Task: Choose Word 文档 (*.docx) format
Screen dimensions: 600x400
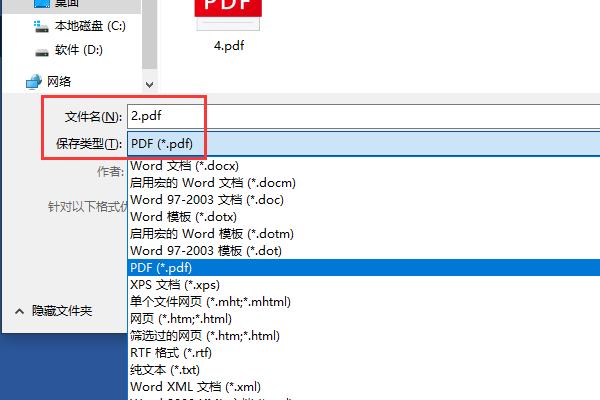Action: pos(185,165)
